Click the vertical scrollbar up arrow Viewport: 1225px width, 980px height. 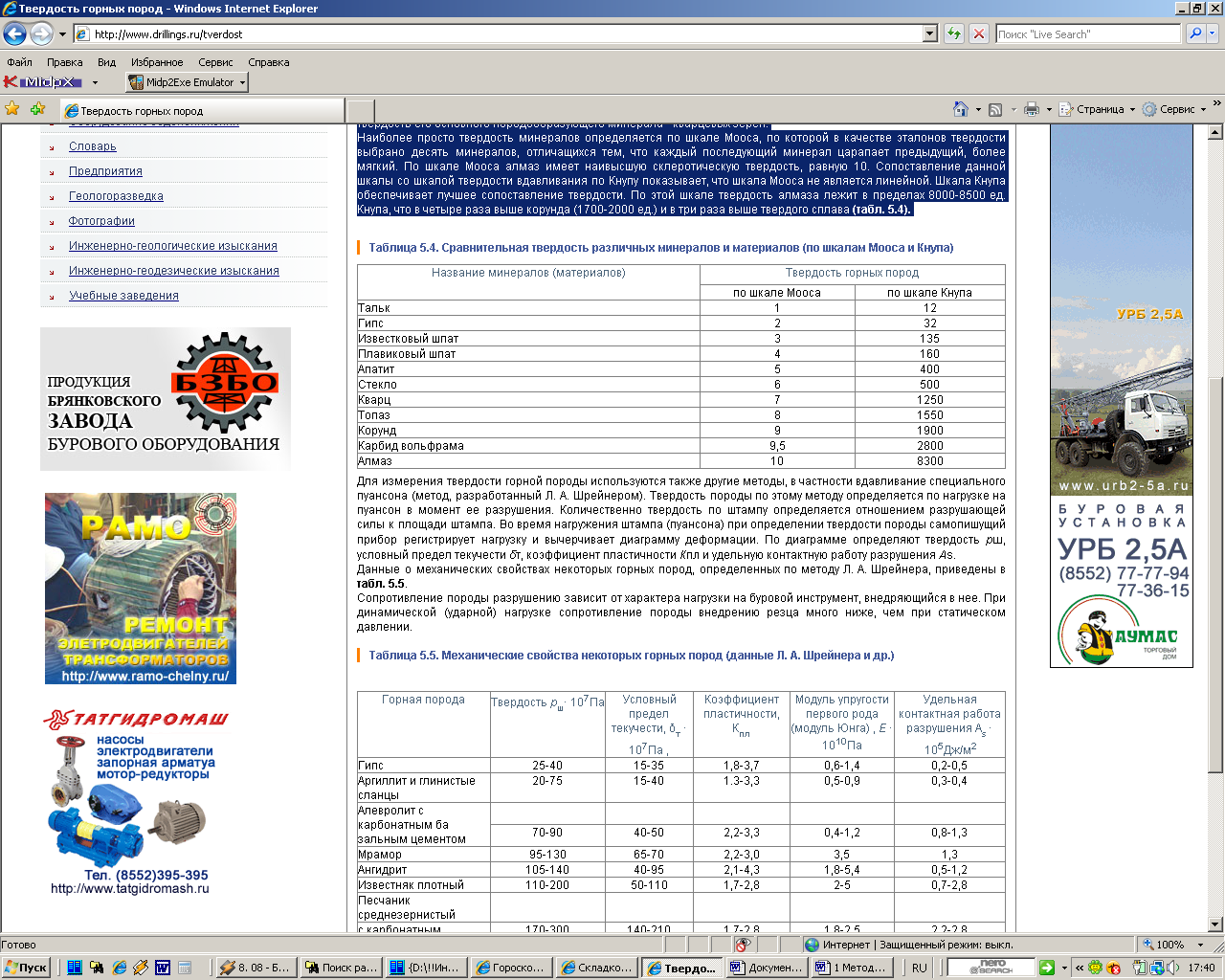1215,132
